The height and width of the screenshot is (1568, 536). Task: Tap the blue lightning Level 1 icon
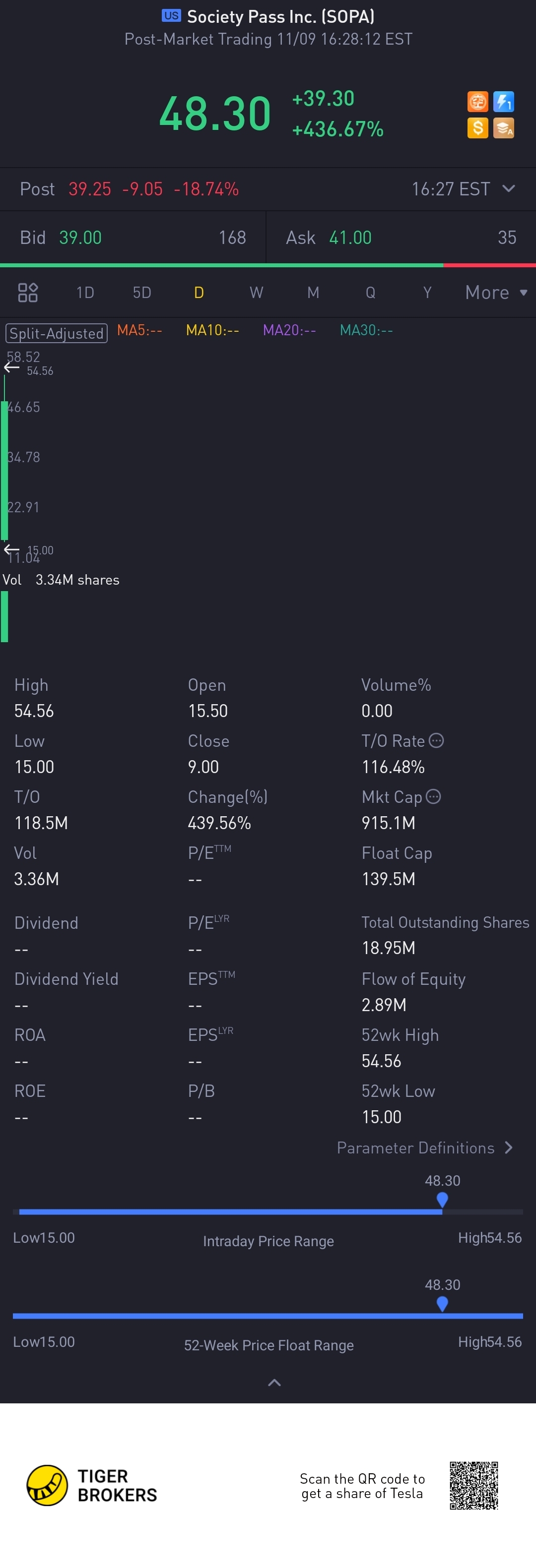point(504,102)
